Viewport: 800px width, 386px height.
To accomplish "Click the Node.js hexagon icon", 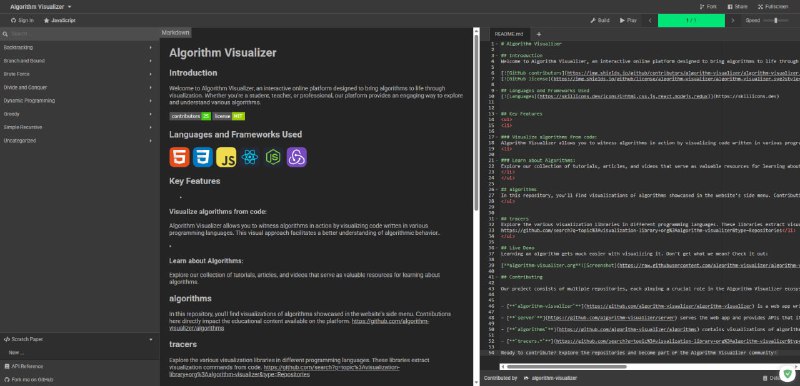I will (273, 157).
